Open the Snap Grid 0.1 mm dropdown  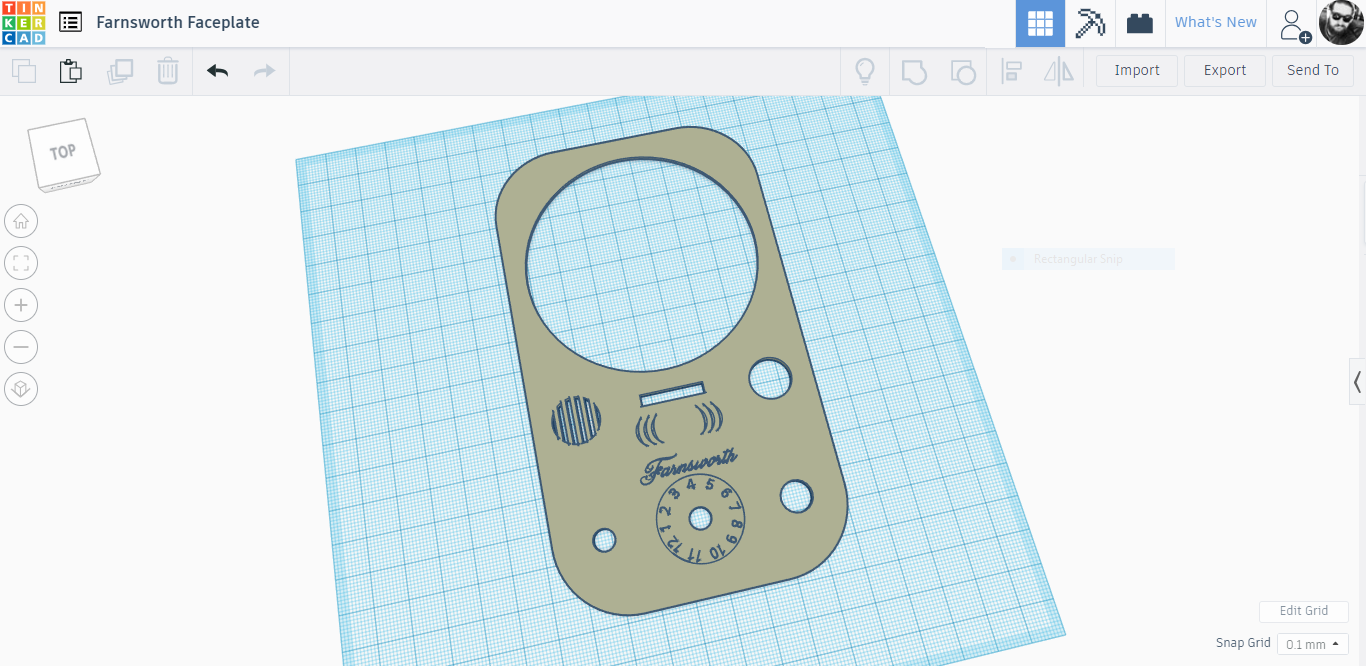click(x=1313, y=644)
